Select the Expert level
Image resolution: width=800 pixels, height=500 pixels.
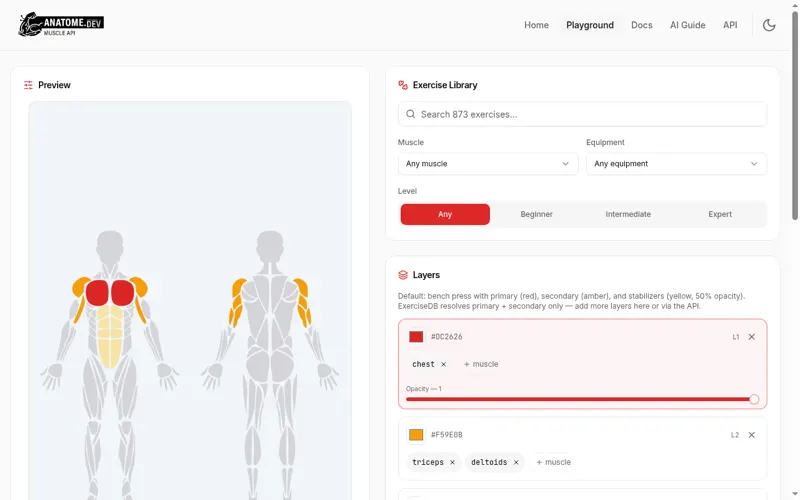pyautogui.click(x=720, y=214)
